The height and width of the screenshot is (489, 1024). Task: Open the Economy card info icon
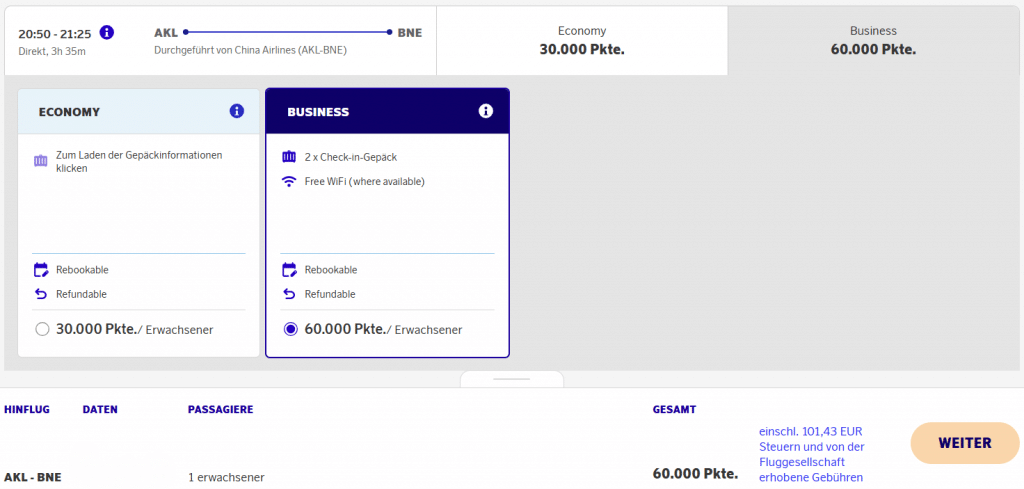[237, 111]
